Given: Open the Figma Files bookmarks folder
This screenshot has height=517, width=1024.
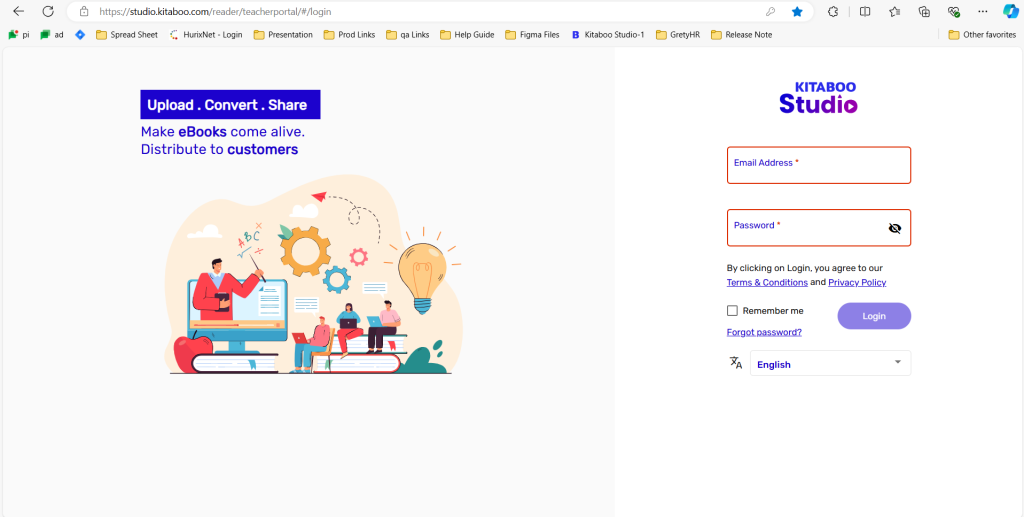Looking at the screenshot, I should 532,35.
